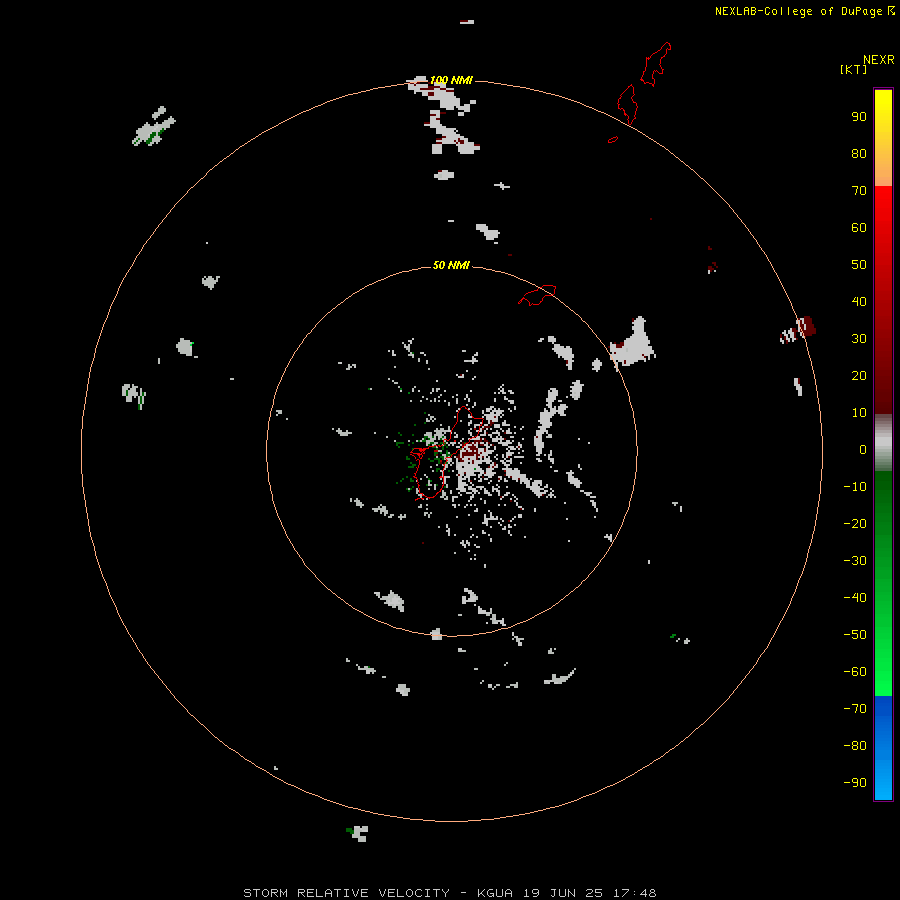Select the 60 value on the color scale

tap(859, 227)
